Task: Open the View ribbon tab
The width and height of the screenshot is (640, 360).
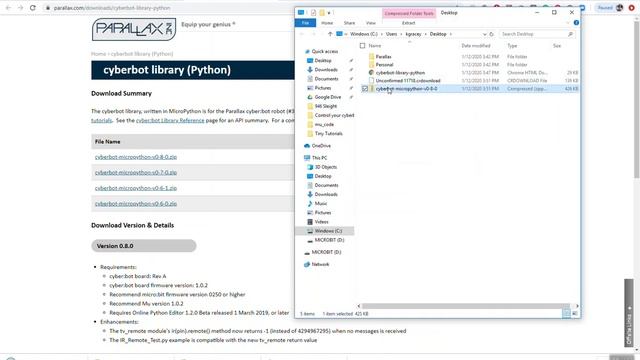Action: [371, 23]
